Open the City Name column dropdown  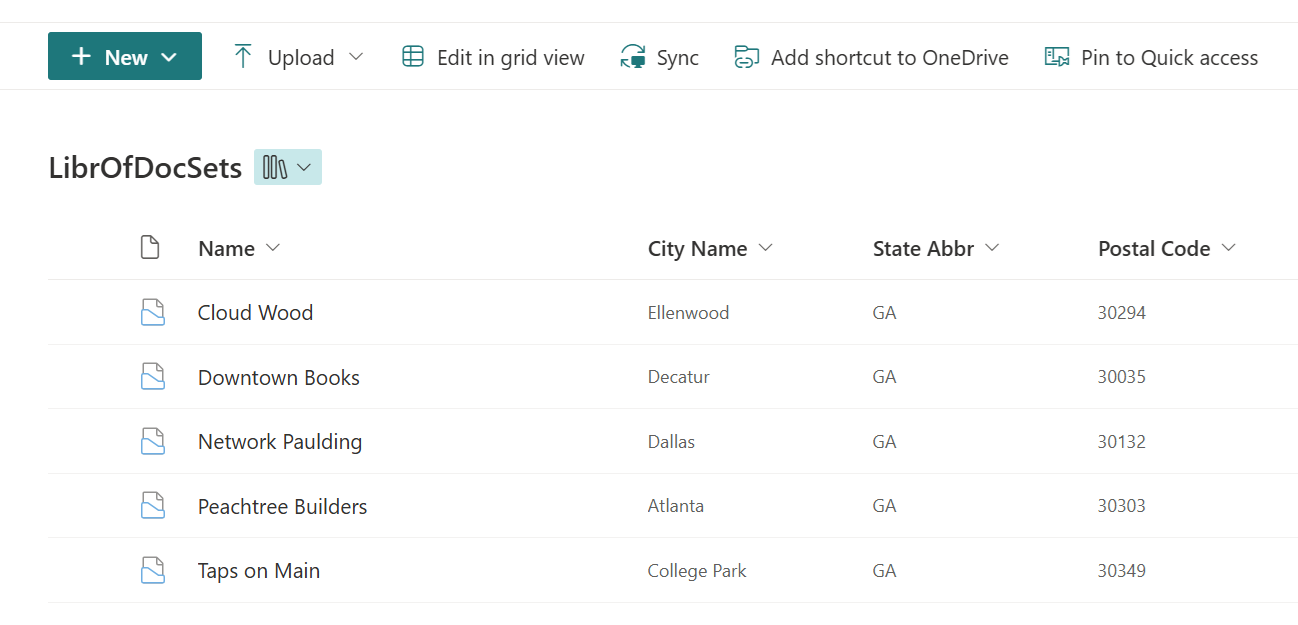[x=766, y=248]
